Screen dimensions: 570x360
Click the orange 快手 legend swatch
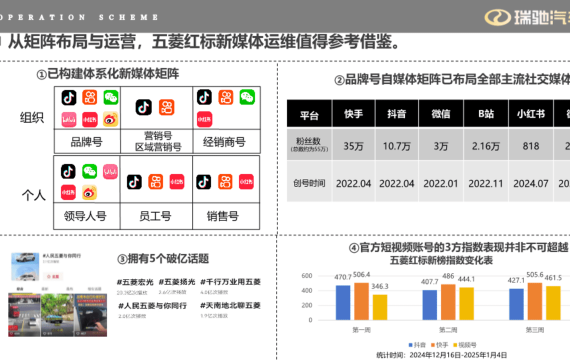(x=433, y=345)
